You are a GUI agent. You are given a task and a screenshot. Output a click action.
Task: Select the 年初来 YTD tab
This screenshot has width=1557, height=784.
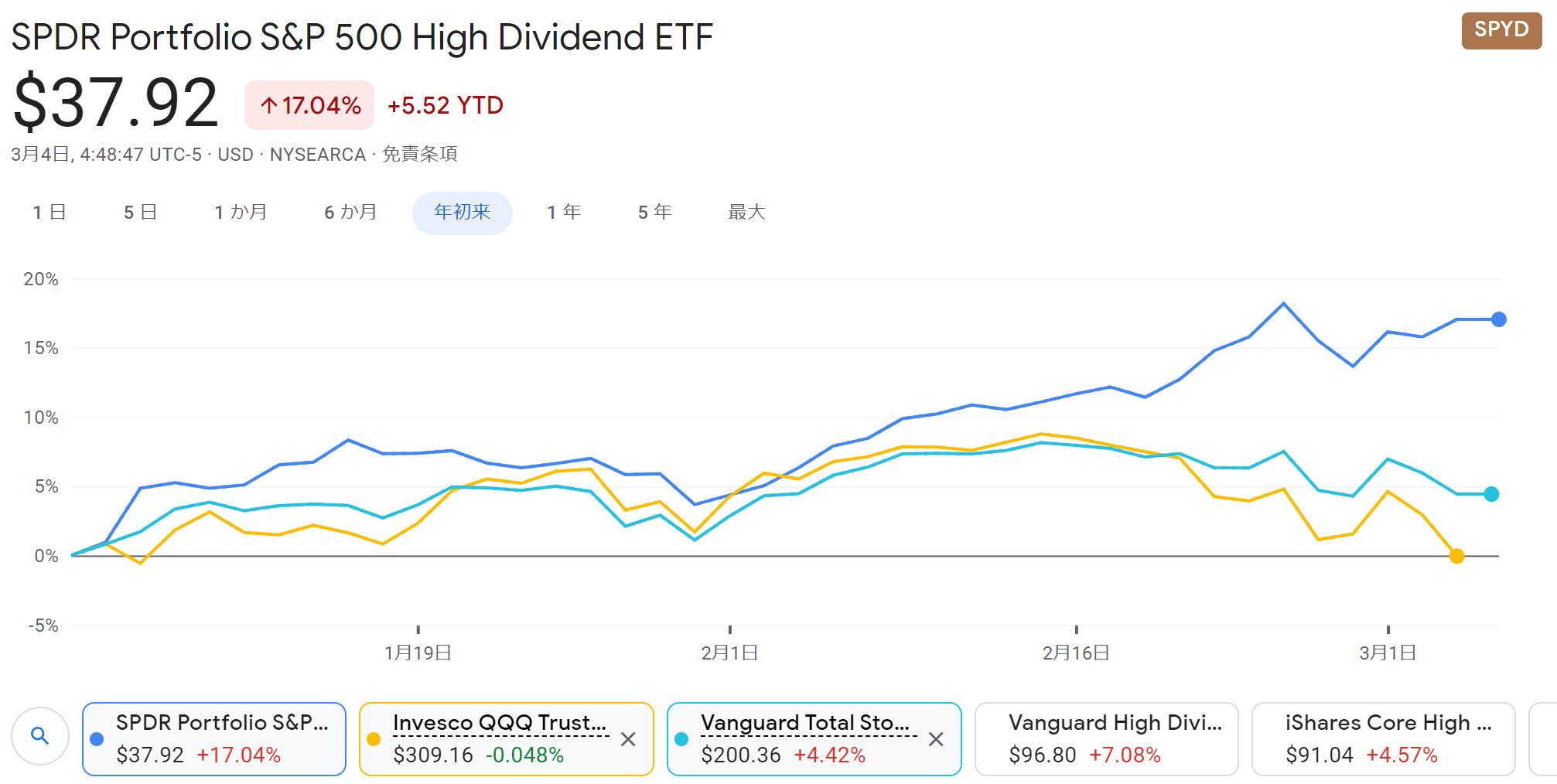click(x=462, y=212)
